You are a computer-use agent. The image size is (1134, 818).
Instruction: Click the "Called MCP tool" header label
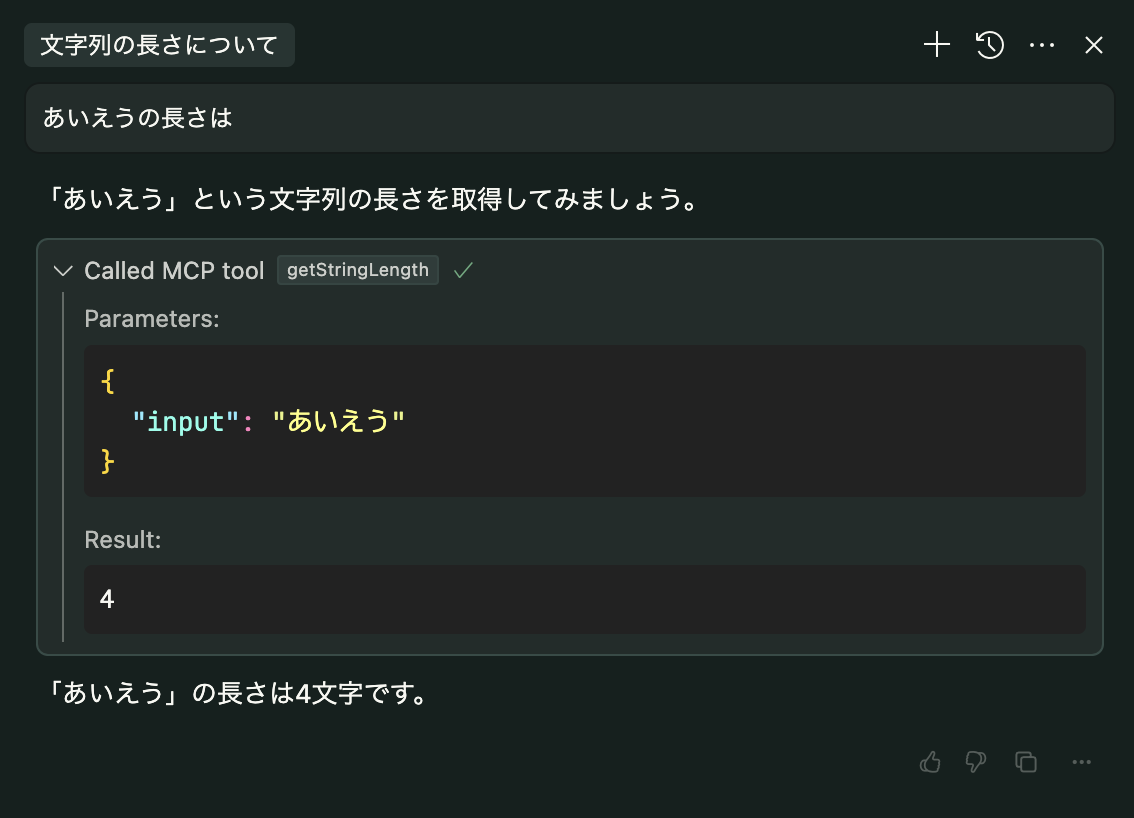point(174,270)
